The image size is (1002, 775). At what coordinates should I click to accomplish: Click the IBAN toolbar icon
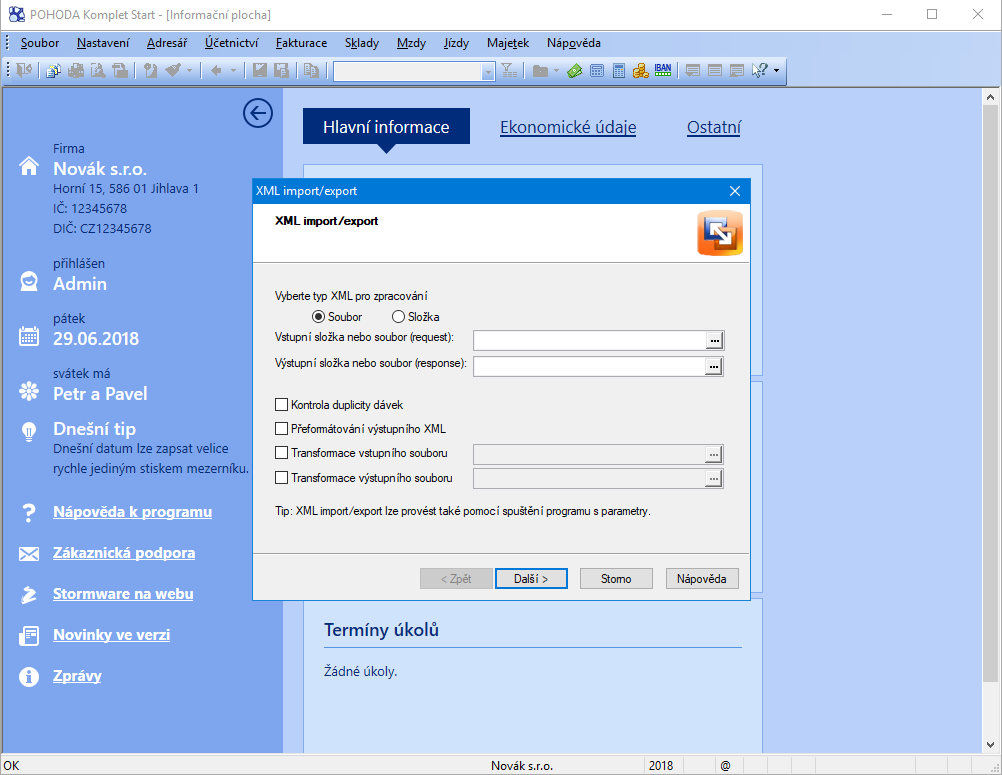click(663, 70)
